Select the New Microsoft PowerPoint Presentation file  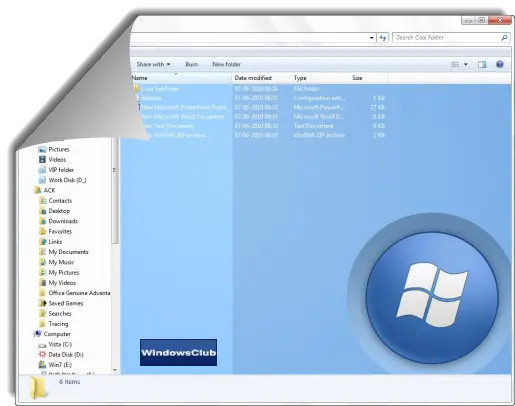point(183,107)
